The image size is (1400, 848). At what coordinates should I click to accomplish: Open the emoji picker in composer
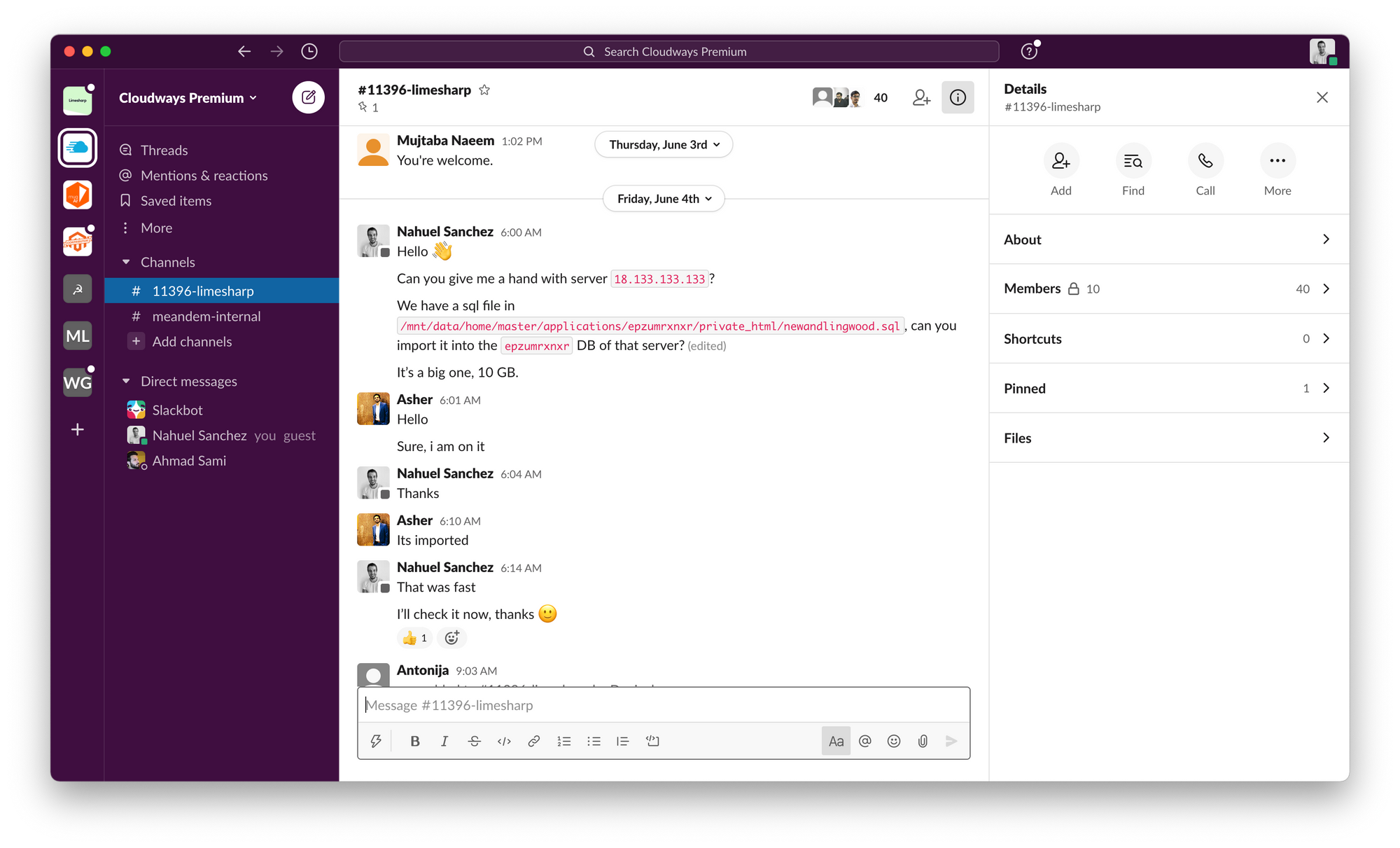[x=894, y=741]
